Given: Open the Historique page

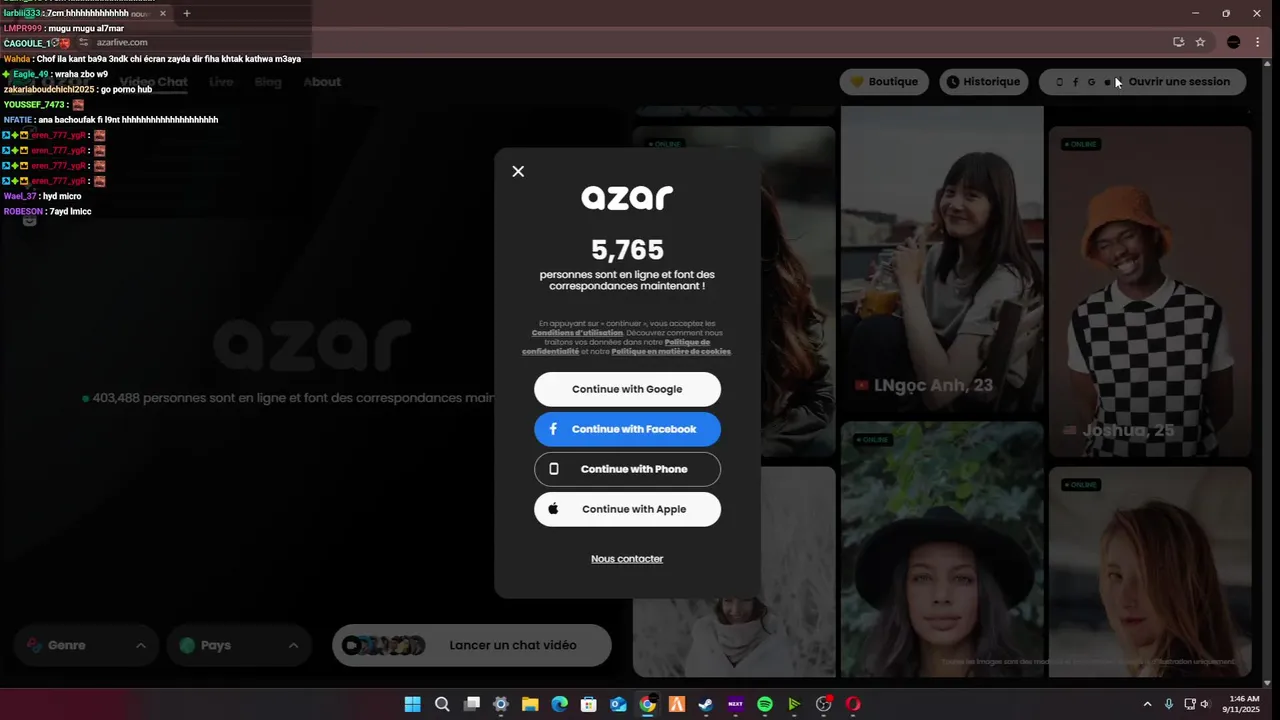Looking at the screenshot, I should (984, 82).
